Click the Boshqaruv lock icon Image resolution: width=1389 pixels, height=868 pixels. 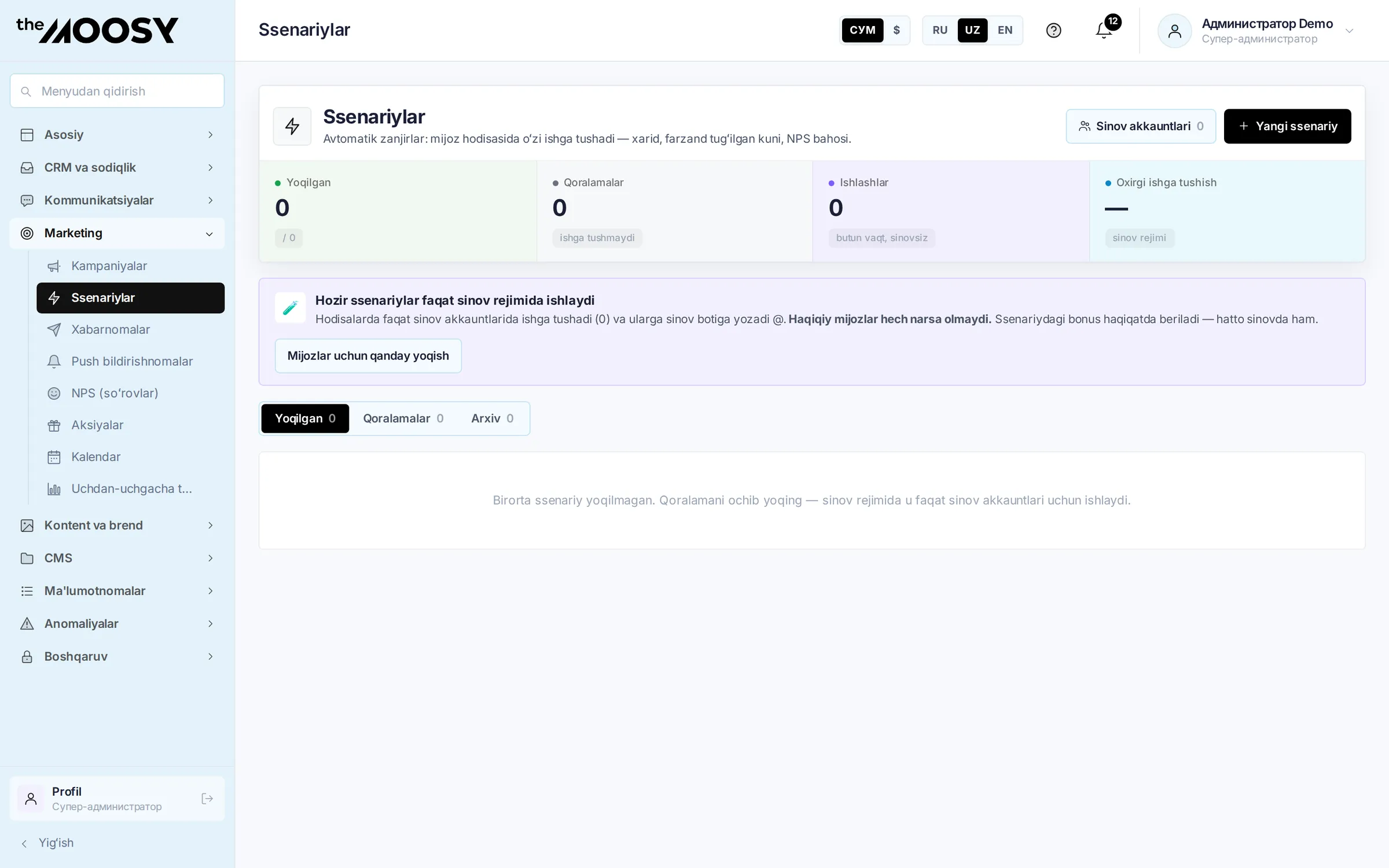27,657
